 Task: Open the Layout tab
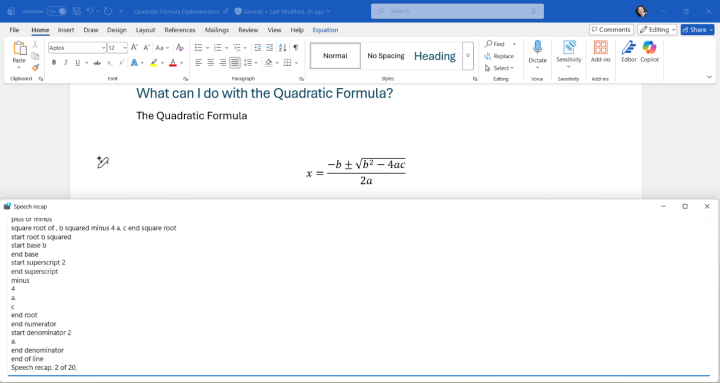click(x=145, y=30)
